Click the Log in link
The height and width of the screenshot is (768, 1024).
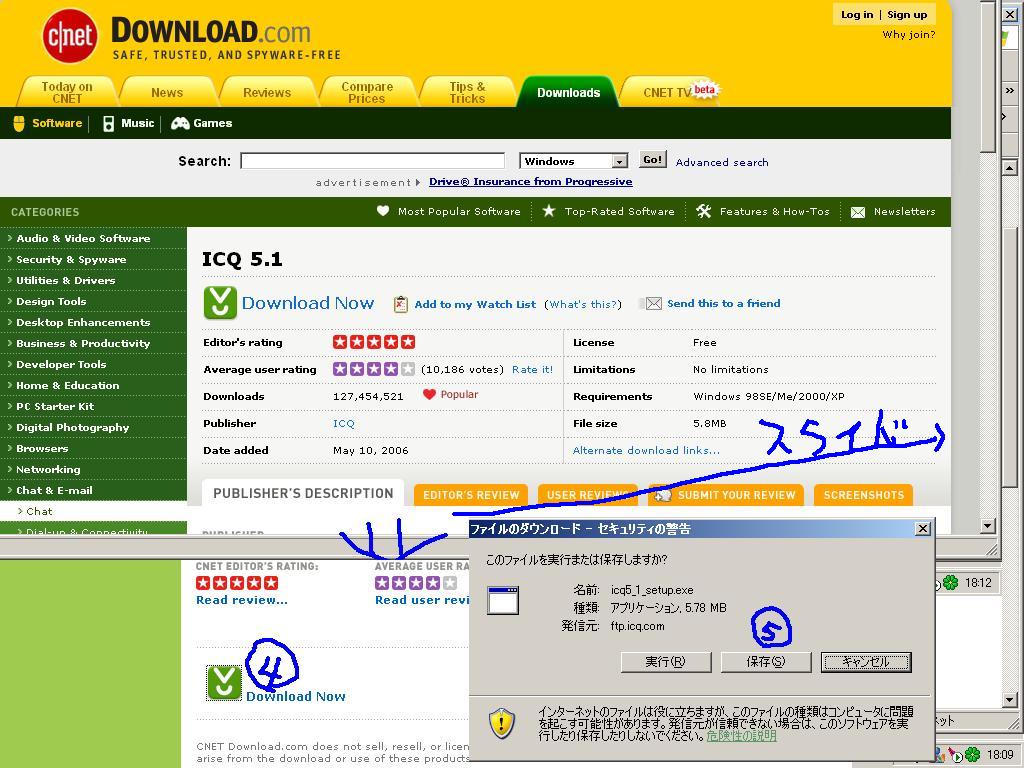point(857,14)
